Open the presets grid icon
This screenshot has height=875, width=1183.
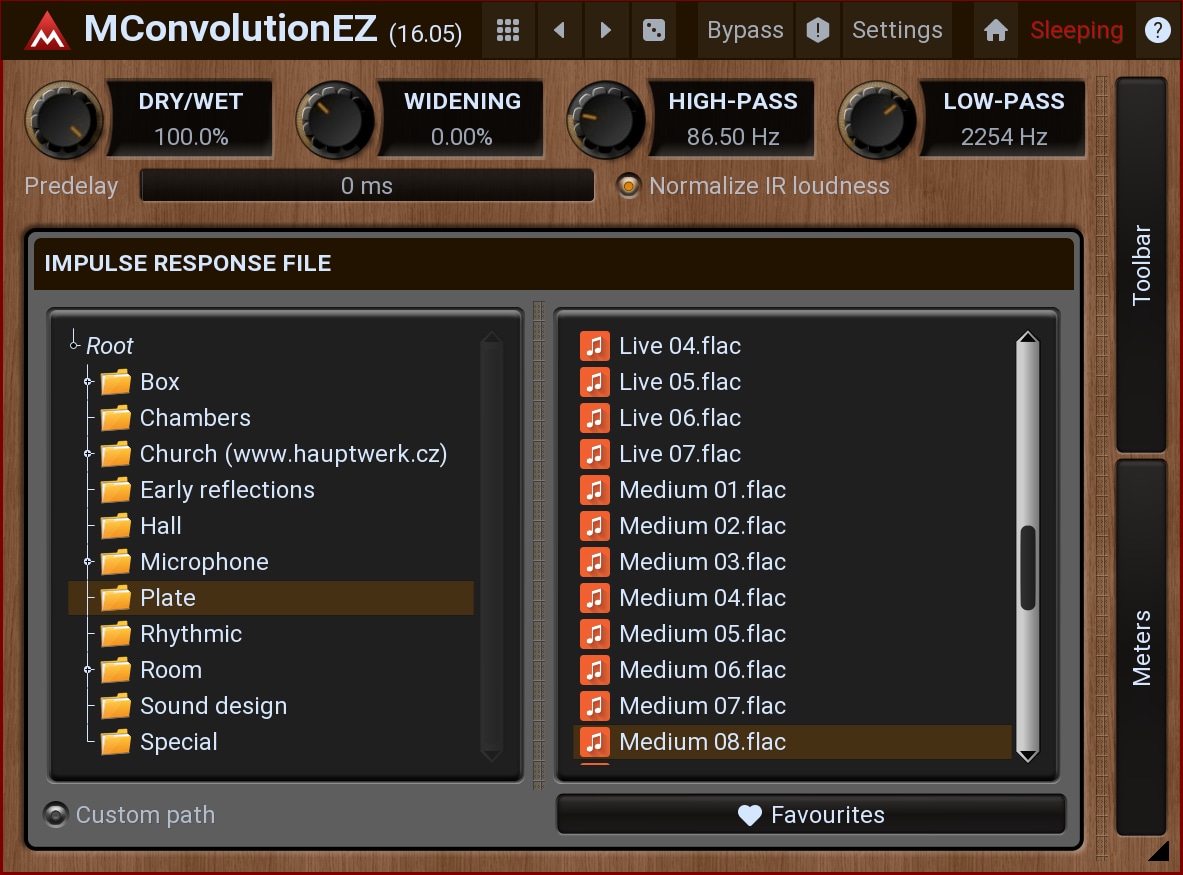coord(508,30)
